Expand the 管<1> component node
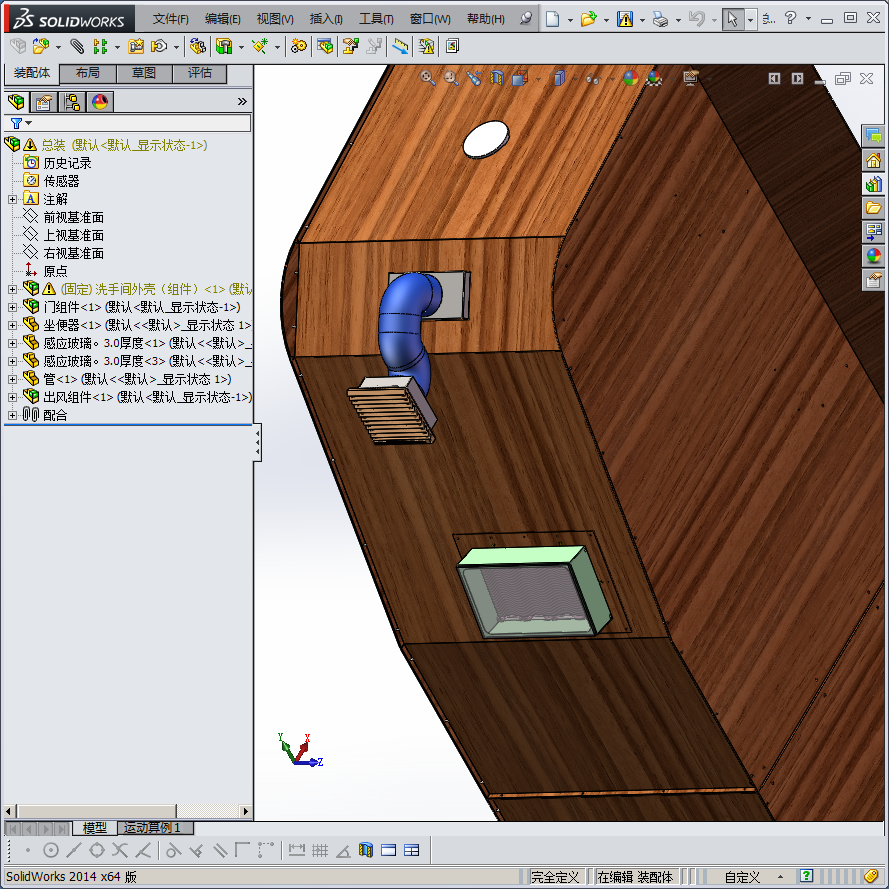This screenshot has height=889, width=889. tap(12, 379)
